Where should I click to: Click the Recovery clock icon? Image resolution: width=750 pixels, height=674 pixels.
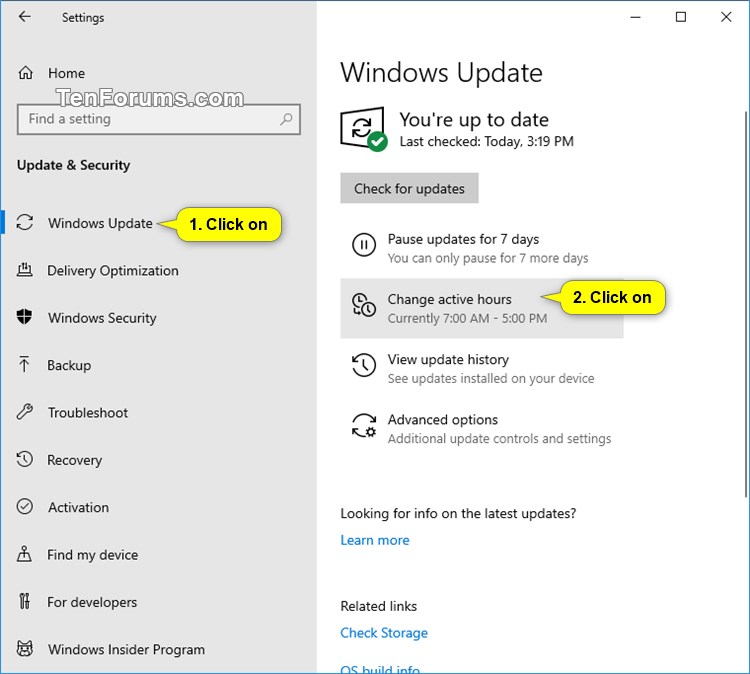click(25, 459)
